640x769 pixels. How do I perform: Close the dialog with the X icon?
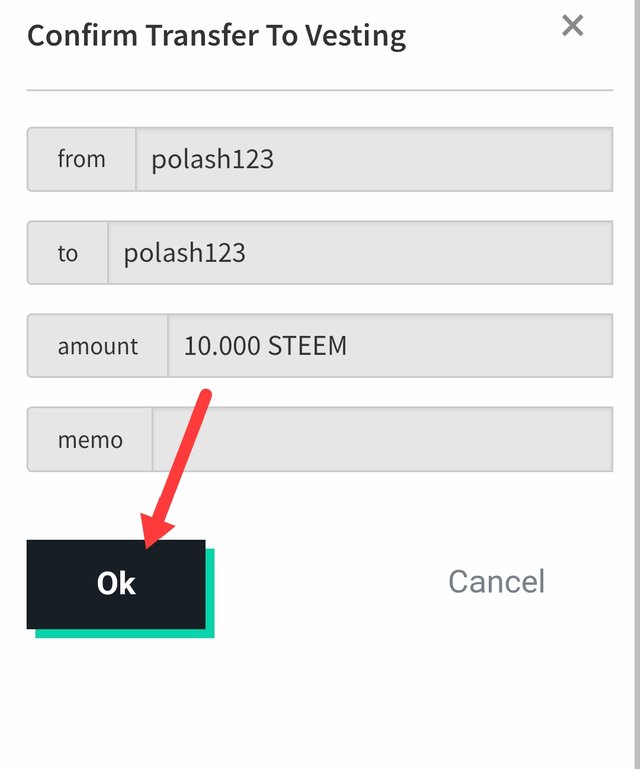(572, 26)
